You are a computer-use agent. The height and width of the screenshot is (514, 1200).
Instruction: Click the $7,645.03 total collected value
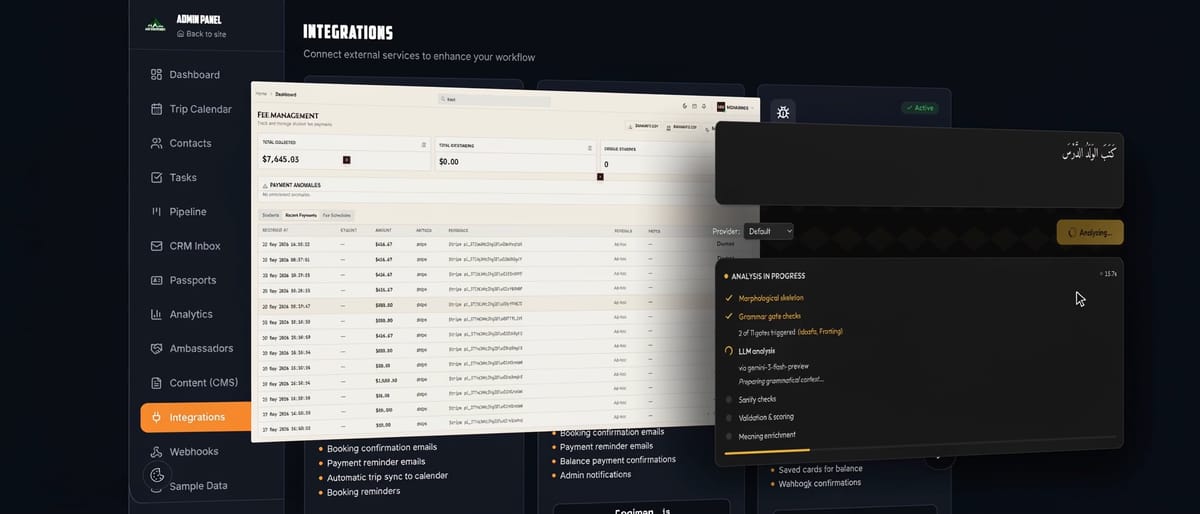tap(280, 159)
